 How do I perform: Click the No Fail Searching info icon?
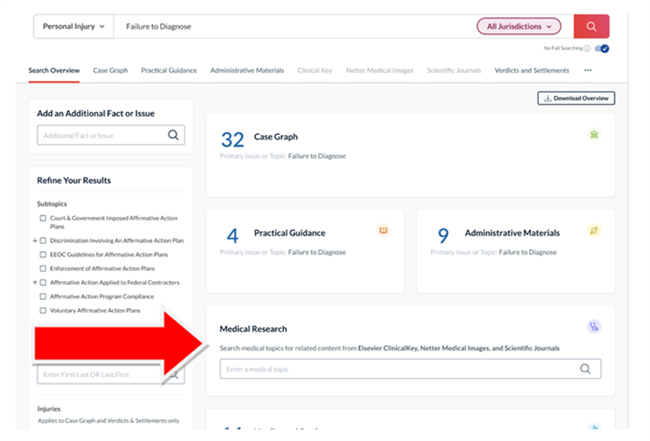coord(587,48)
